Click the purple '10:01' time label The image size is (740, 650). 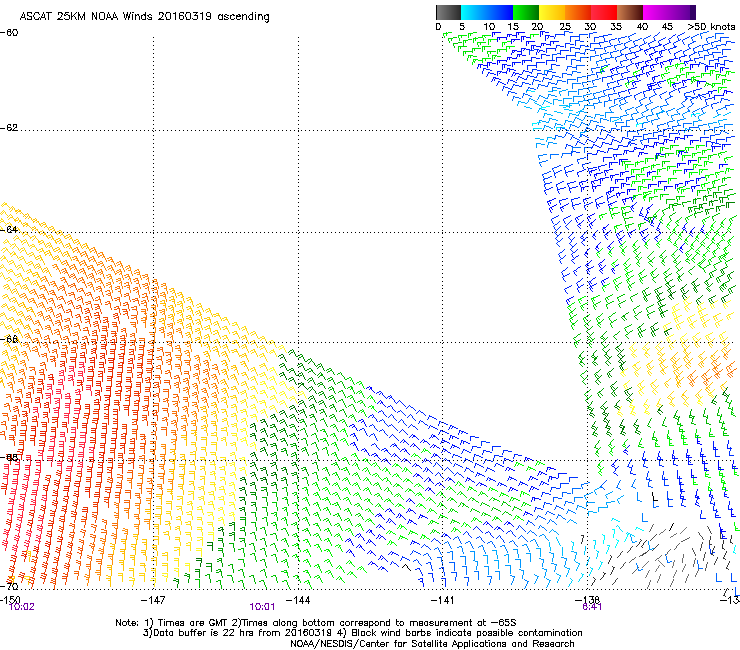click(x=262, y=607)
